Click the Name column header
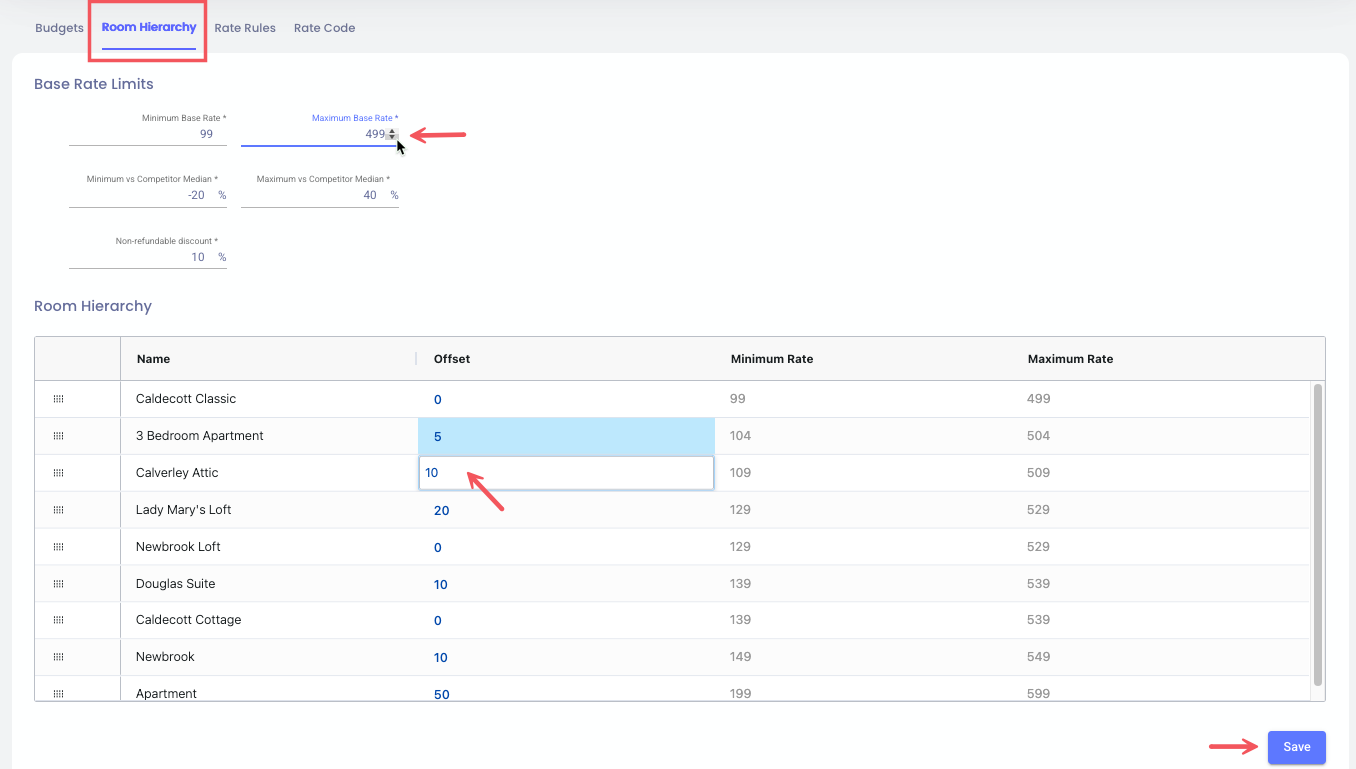 (x=153, y=359)
